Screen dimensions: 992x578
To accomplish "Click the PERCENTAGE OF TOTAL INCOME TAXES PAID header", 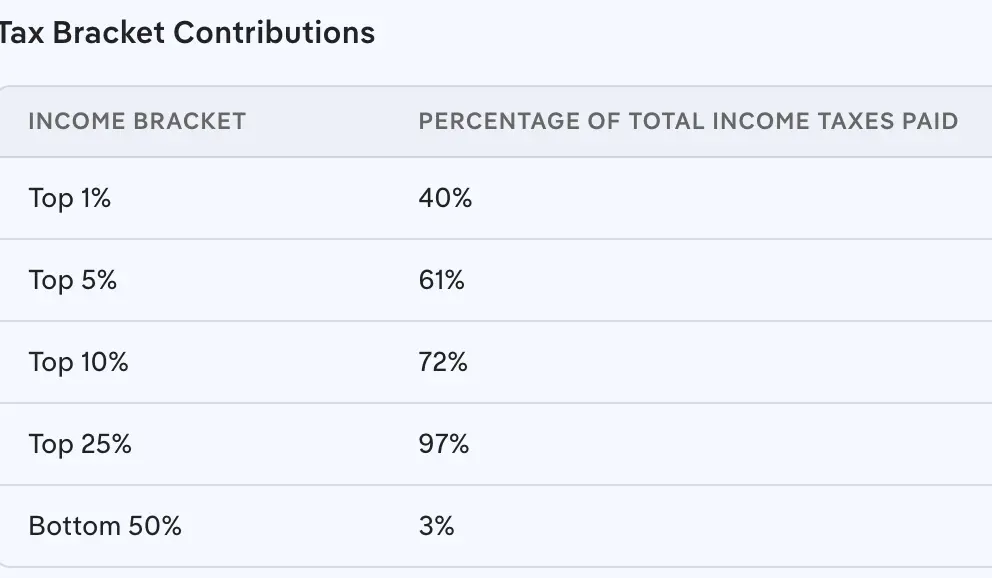I will (688, 121).
